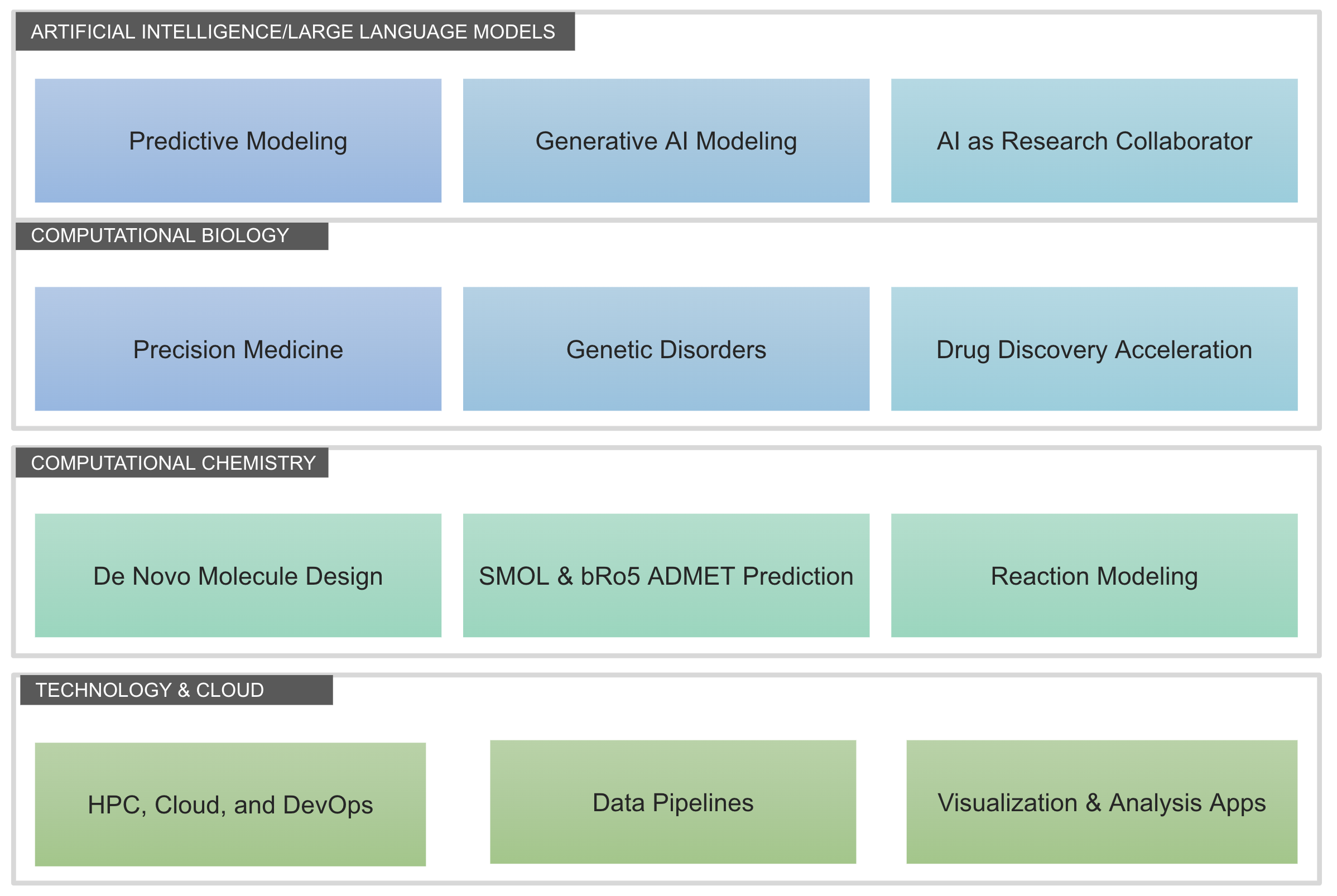Click the word Molecule in the mint tile
Screen dimensions: 1337x896
tap(248, 576)
